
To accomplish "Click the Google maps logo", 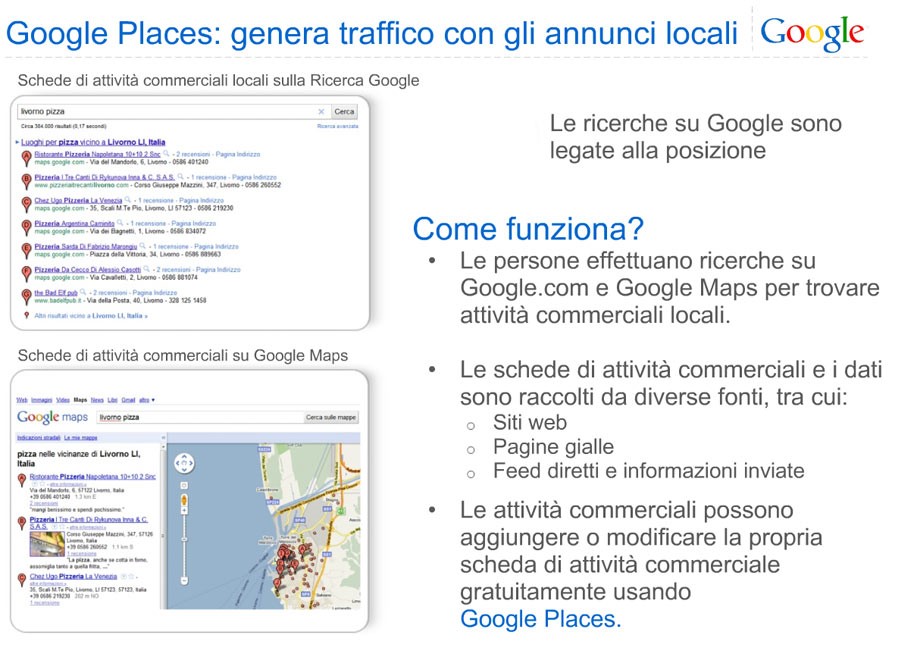I will point(52,417).
